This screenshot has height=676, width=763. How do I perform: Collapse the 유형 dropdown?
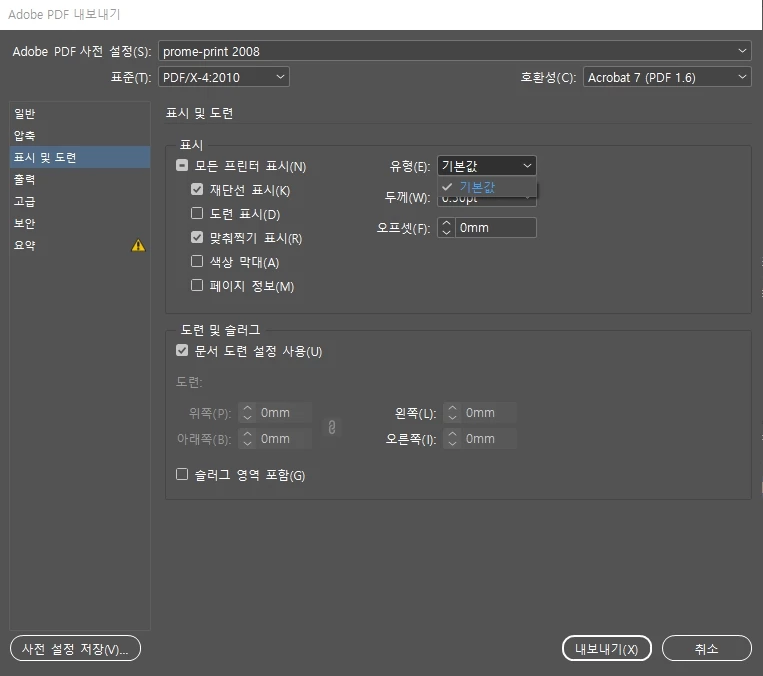[x=487, y=166]
